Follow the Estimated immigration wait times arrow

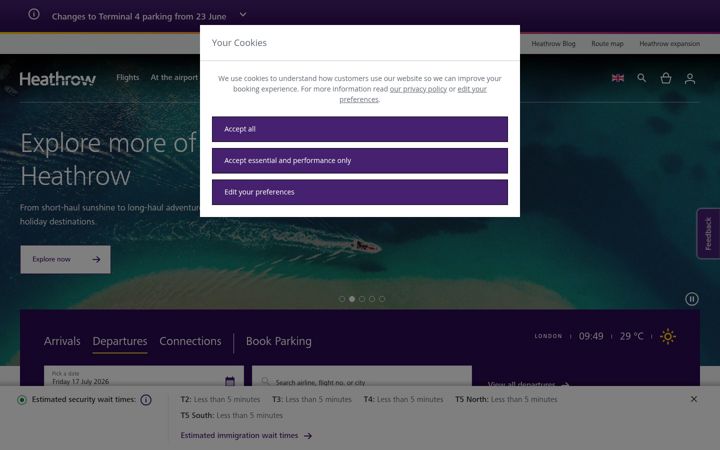308,436
